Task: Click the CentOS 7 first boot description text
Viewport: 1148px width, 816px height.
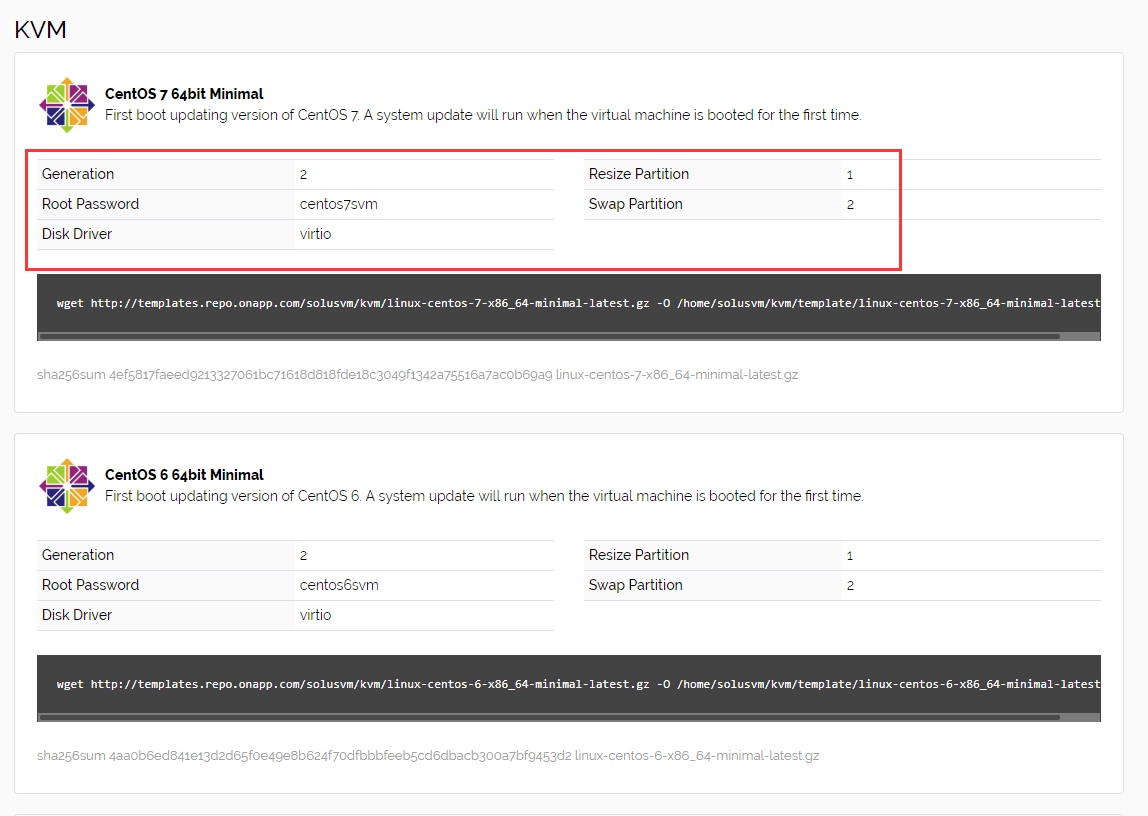Action: tap(482, 115)
